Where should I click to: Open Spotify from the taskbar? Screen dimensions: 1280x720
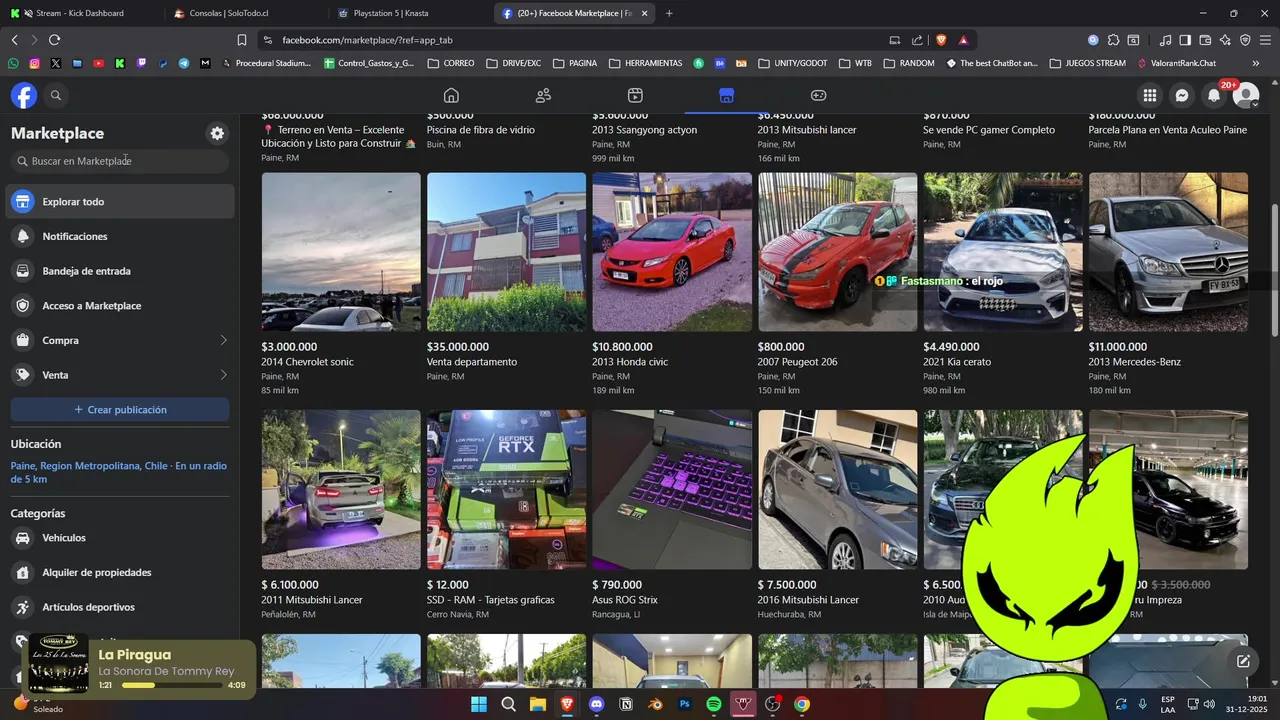(x=714, y=704)
